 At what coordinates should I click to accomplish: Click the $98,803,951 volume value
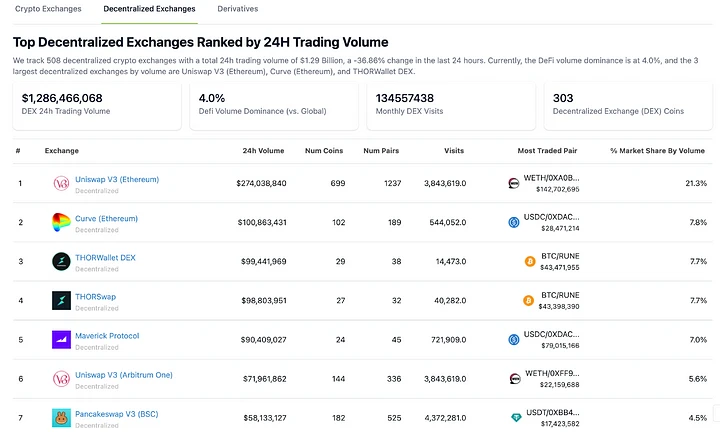[264, 300]
